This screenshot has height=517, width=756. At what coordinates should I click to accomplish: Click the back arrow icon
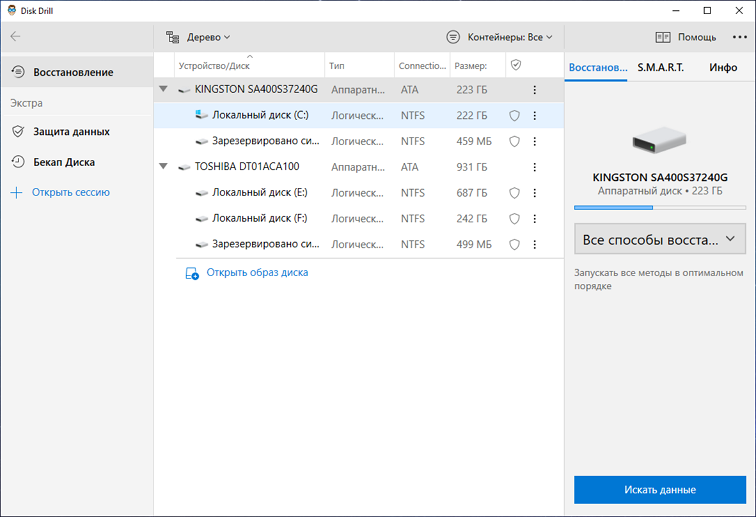click(x=15, y=37)
